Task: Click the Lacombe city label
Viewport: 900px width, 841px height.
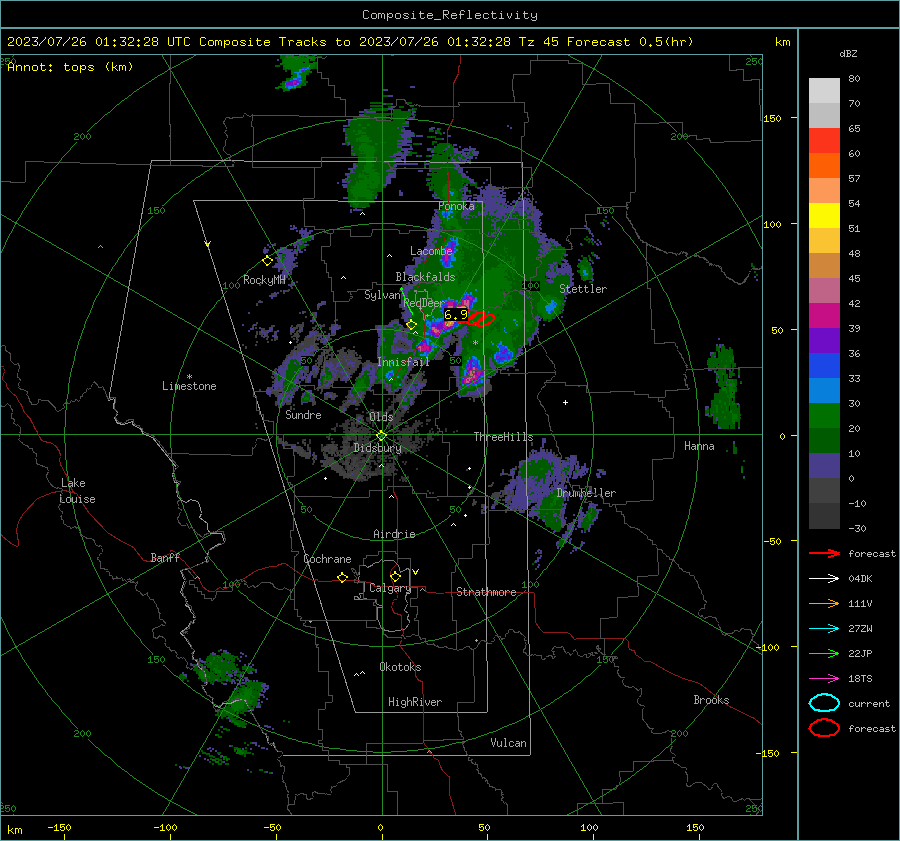Action: (x=431, y=251)
